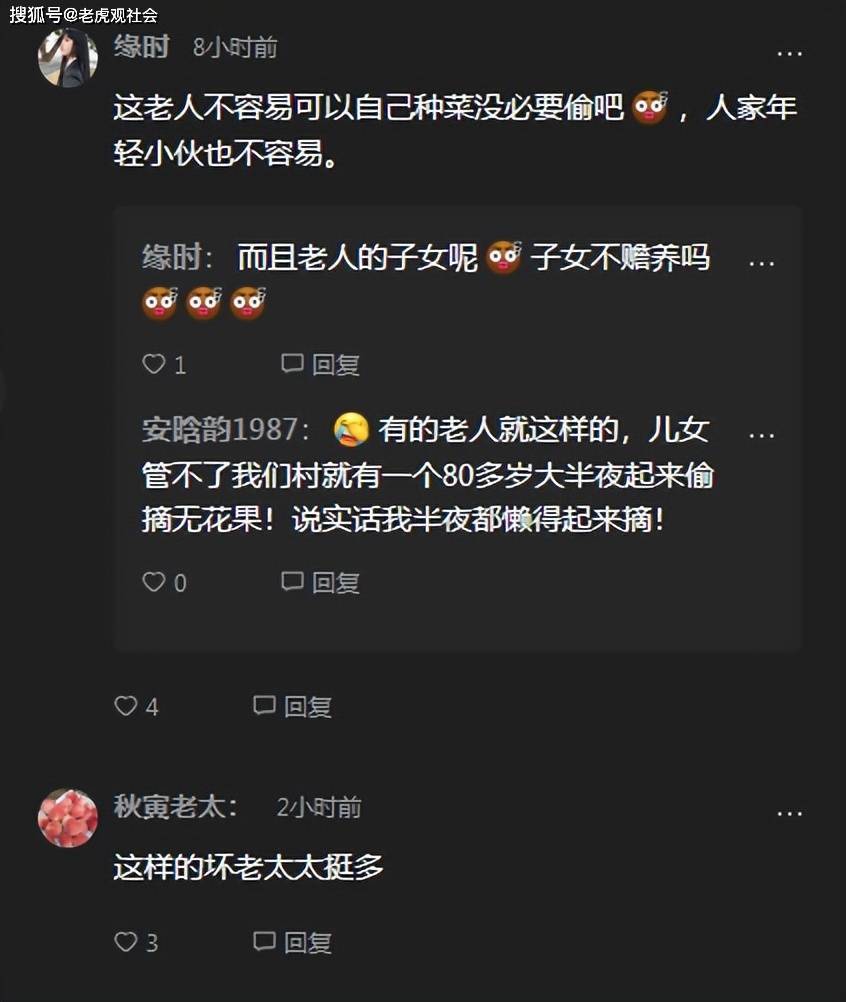Image resolution: width=846 pixels, height=1002 pixels.
Task: Reply to 安晗韵1987's comment about 无花果
Action: 320,582
